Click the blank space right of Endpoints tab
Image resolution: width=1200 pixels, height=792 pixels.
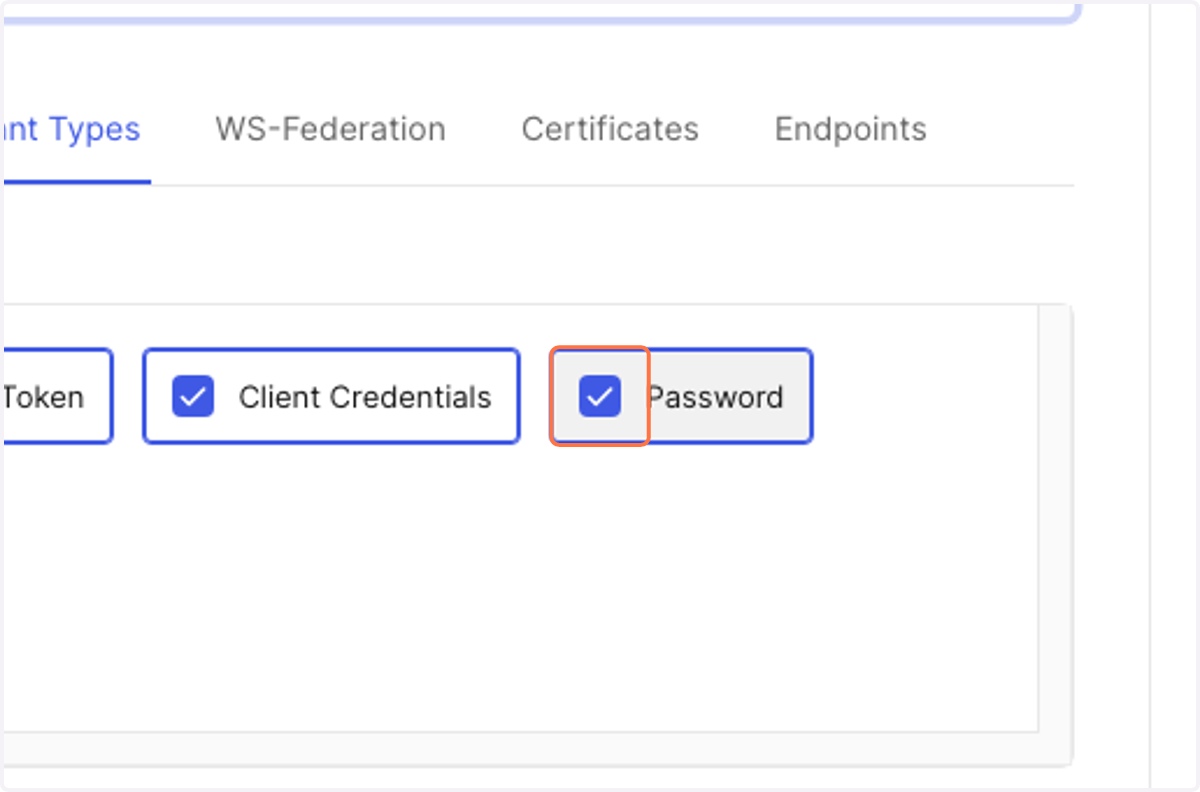click(1000, 129)
